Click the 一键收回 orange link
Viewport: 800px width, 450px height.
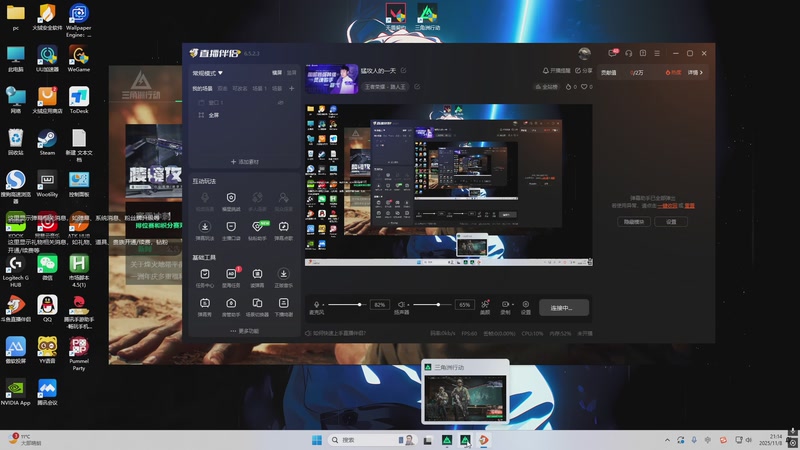coord(667,206)
